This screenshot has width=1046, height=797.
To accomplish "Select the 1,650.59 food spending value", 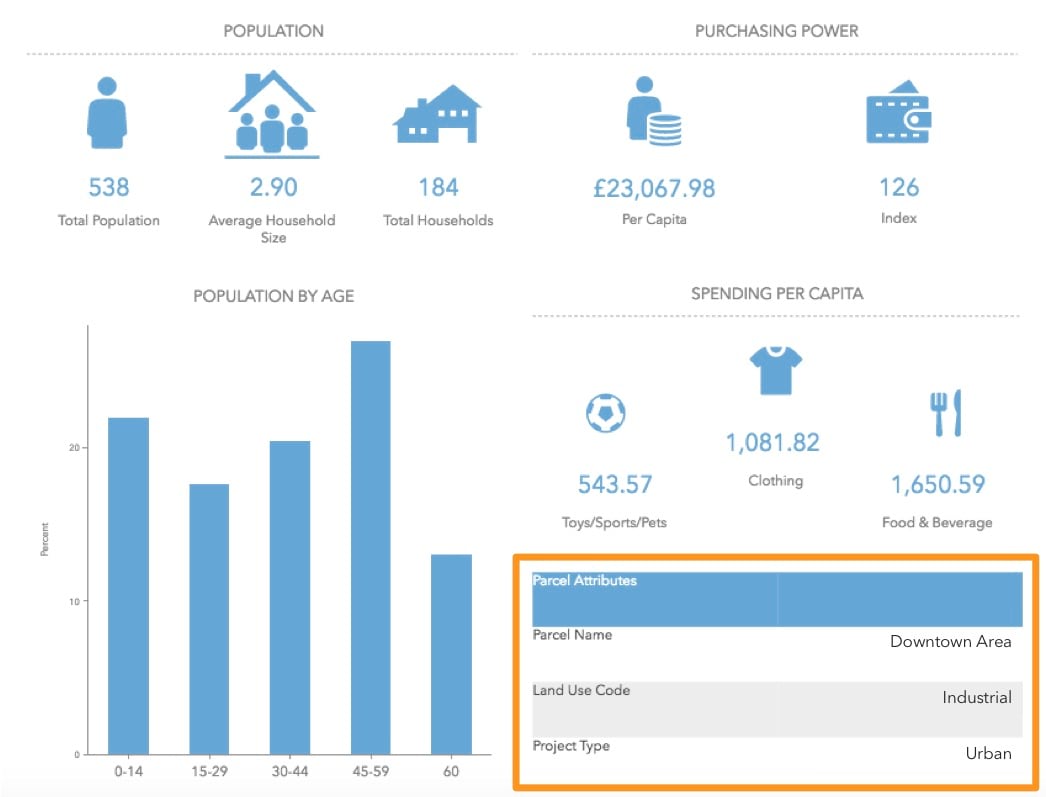I will 938,485.
